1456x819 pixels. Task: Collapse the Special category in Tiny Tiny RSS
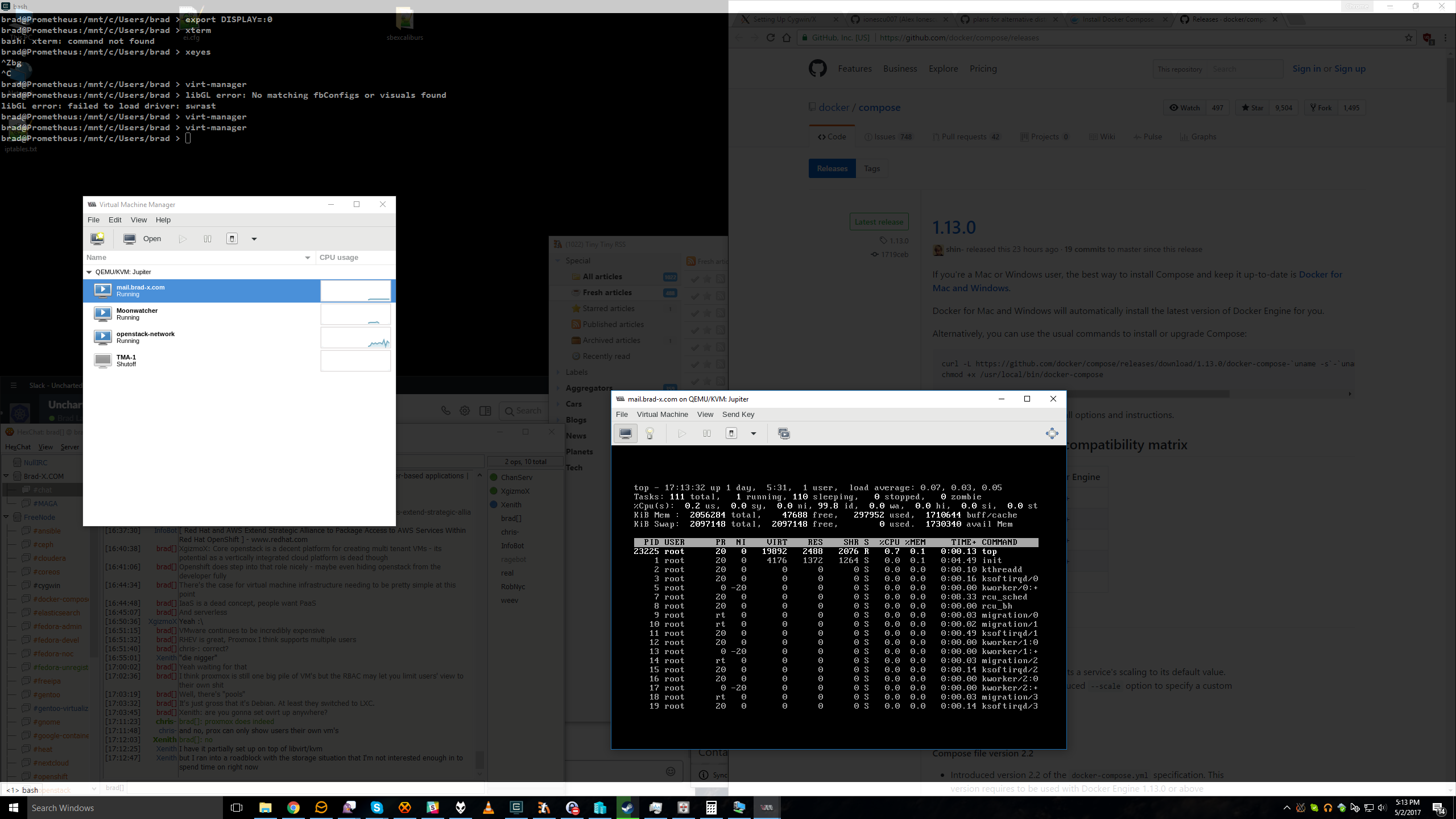pyautogui.click(x=558, y=261)
